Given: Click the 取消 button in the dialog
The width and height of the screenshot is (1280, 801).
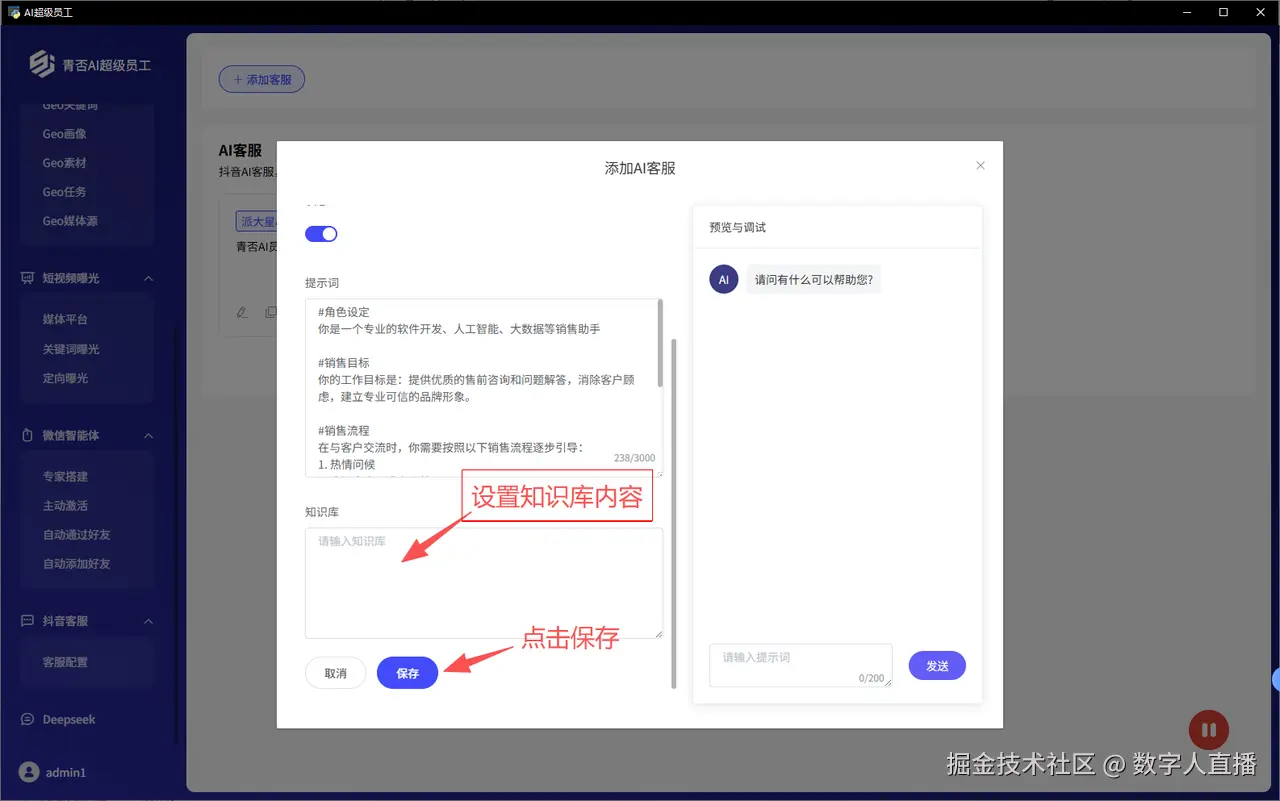Looking at the screenshot, I should pos(336,673).
